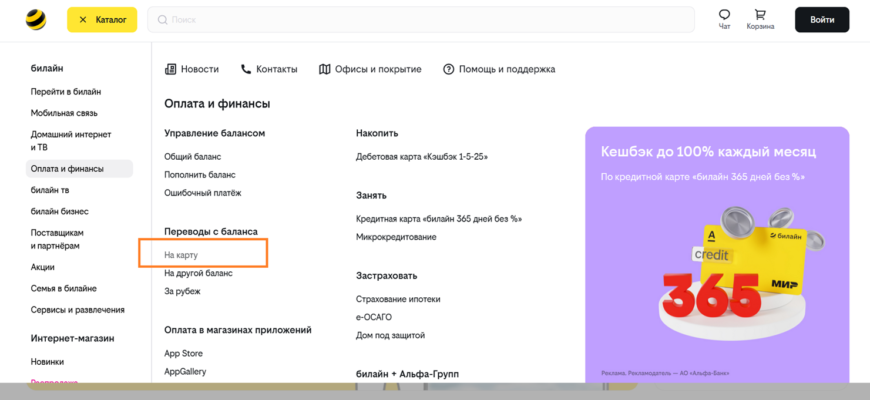Open the На другой баланс link
Viewport: 870px width, 400px height.
point(198,273)
